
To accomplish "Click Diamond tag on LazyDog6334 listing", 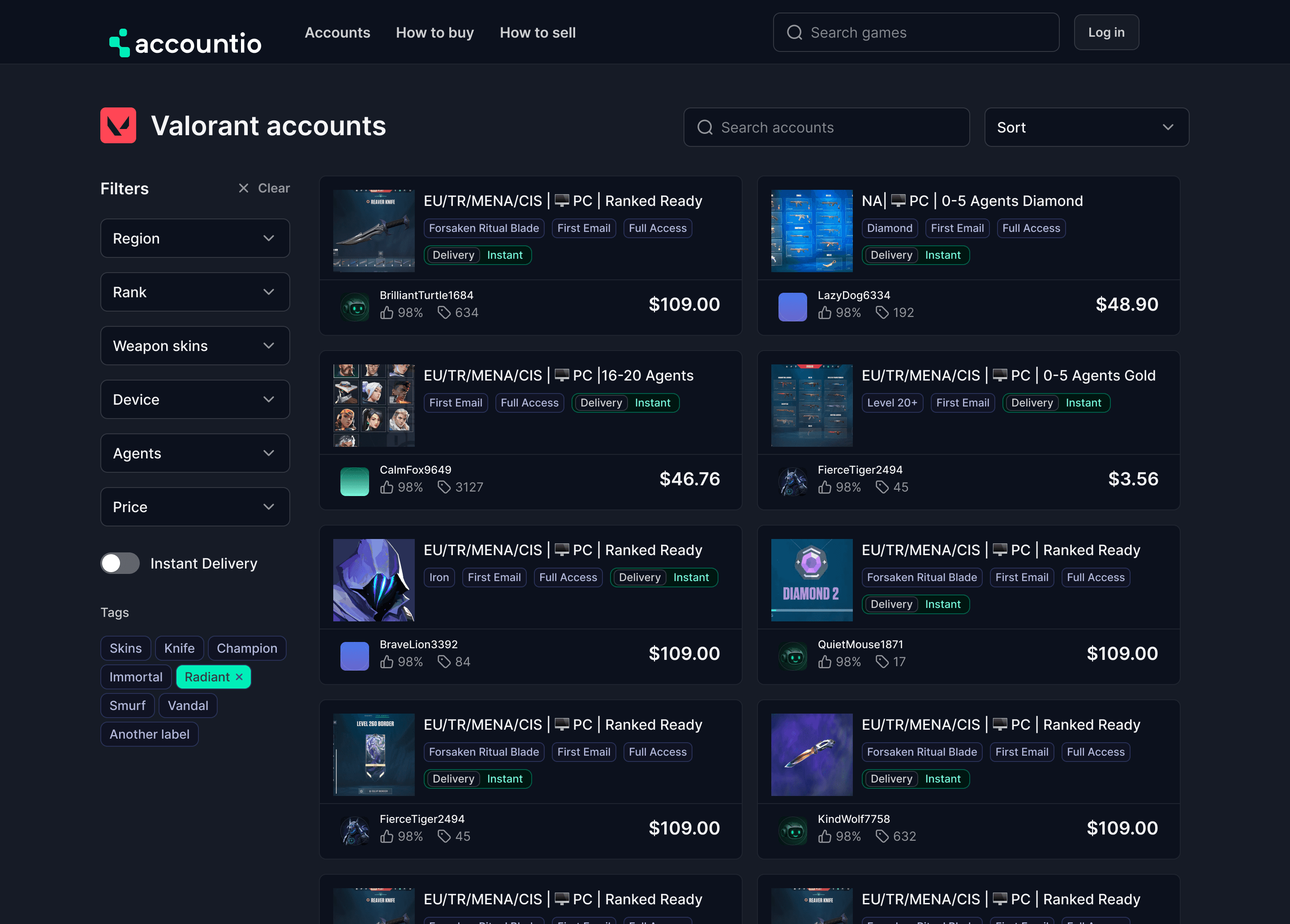I will pyautogui.click(x=890, y=228).
